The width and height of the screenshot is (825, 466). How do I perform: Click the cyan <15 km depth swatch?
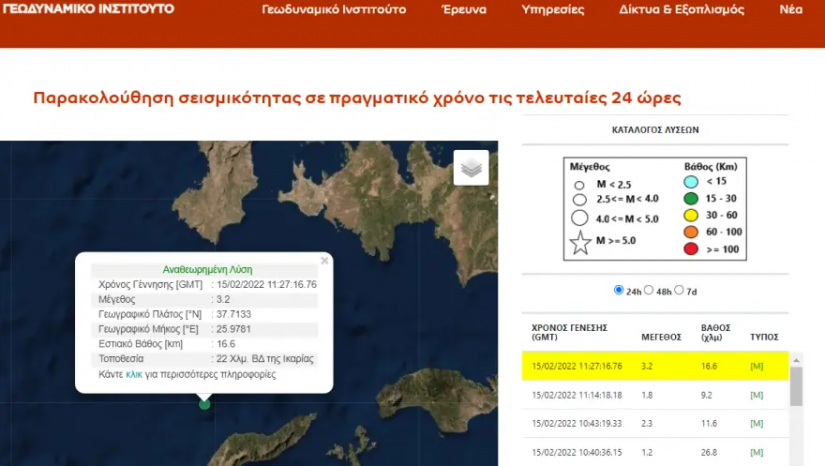[691, 182]
